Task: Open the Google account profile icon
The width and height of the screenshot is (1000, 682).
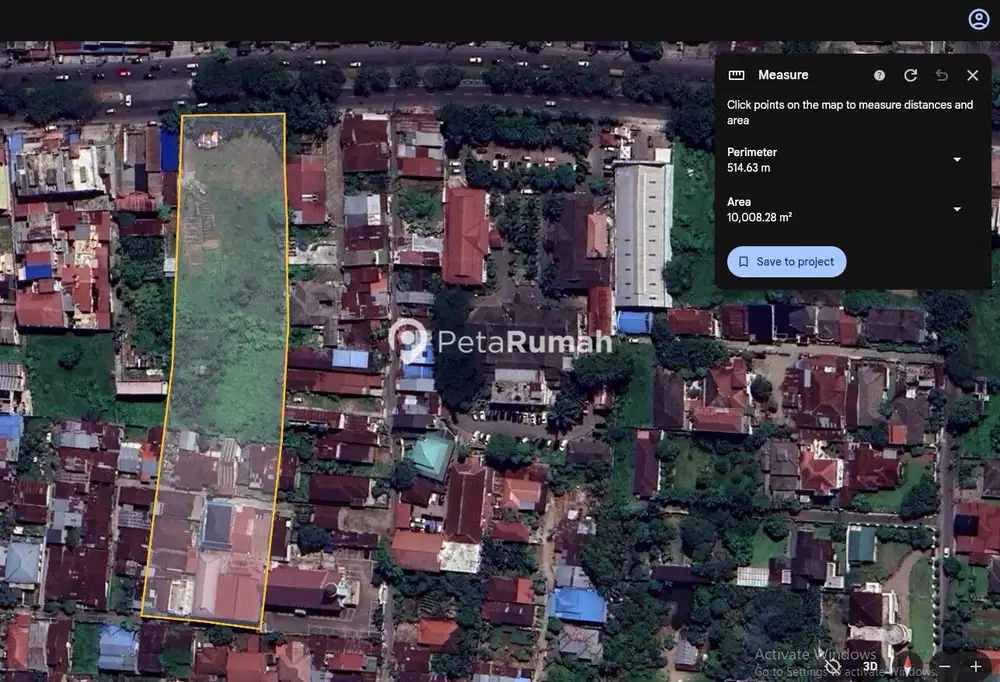Action: pos(978,19)
